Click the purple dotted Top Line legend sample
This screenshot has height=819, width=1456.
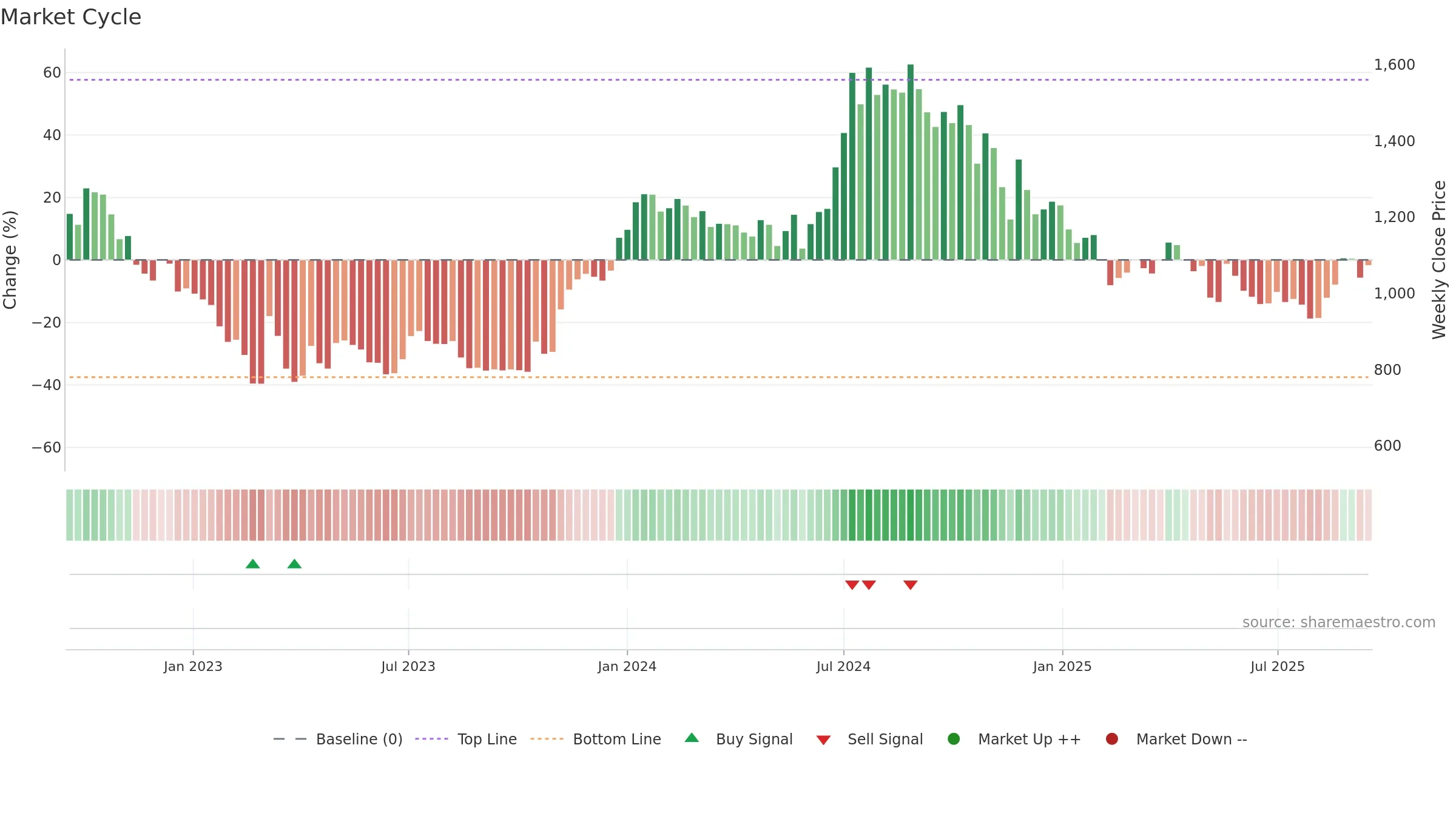[x=431, y=739]
